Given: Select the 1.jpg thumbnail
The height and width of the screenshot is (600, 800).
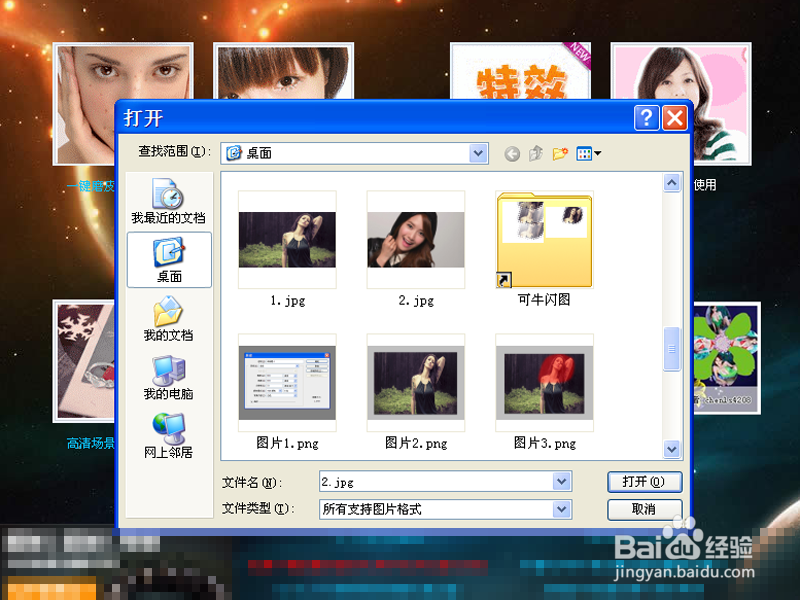Looking at the screenshot, I should click(287, 240).
